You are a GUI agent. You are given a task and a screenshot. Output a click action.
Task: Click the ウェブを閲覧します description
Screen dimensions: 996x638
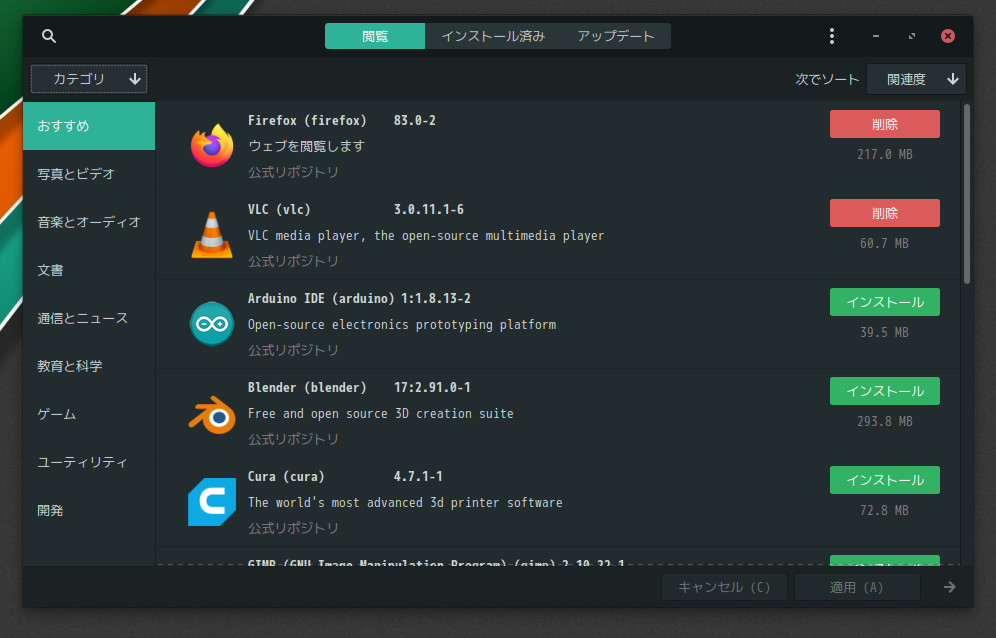(x=307, y=146)
